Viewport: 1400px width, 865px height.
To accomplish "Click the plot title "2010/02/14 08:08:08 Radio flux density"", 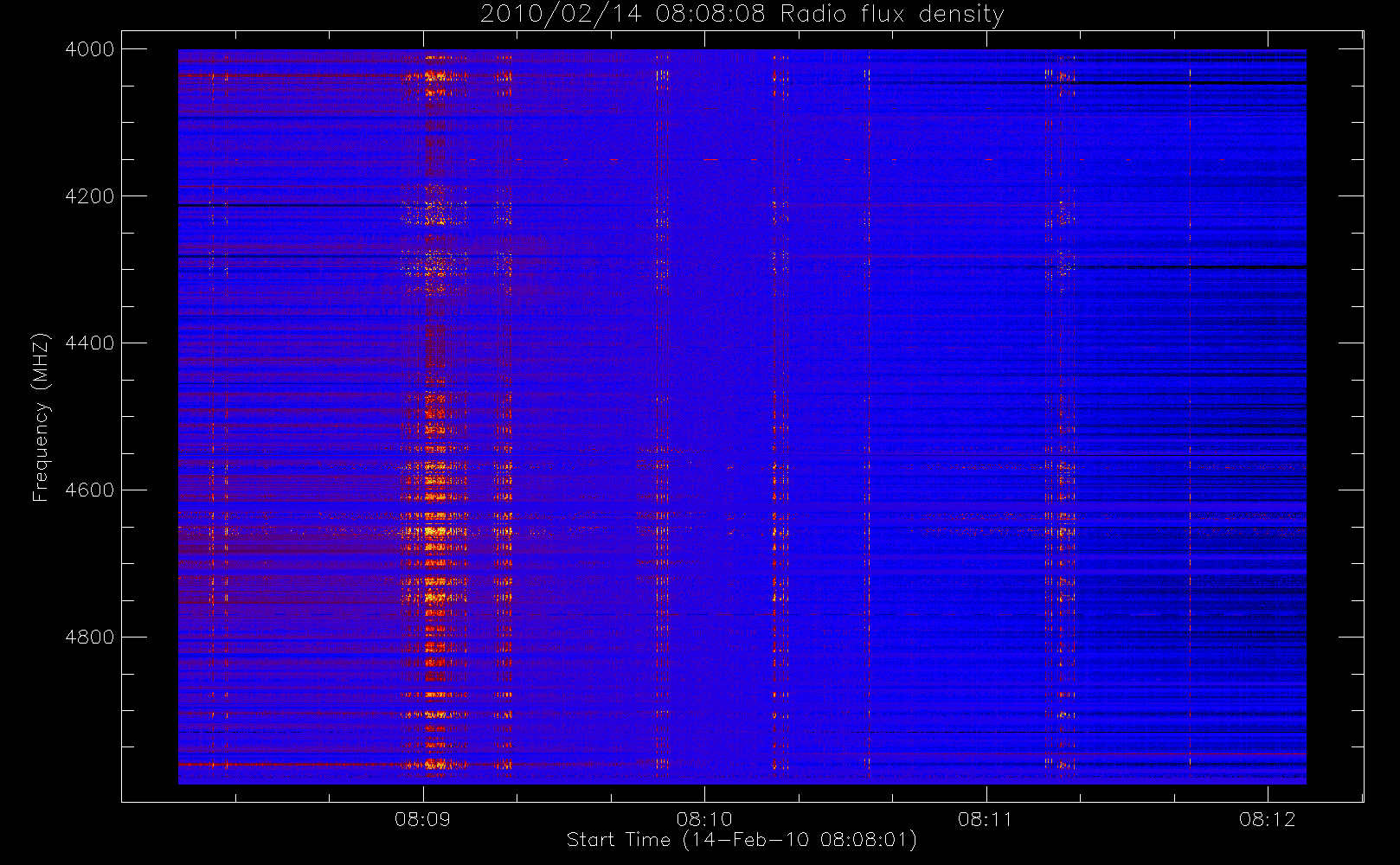I will point(742,15).
